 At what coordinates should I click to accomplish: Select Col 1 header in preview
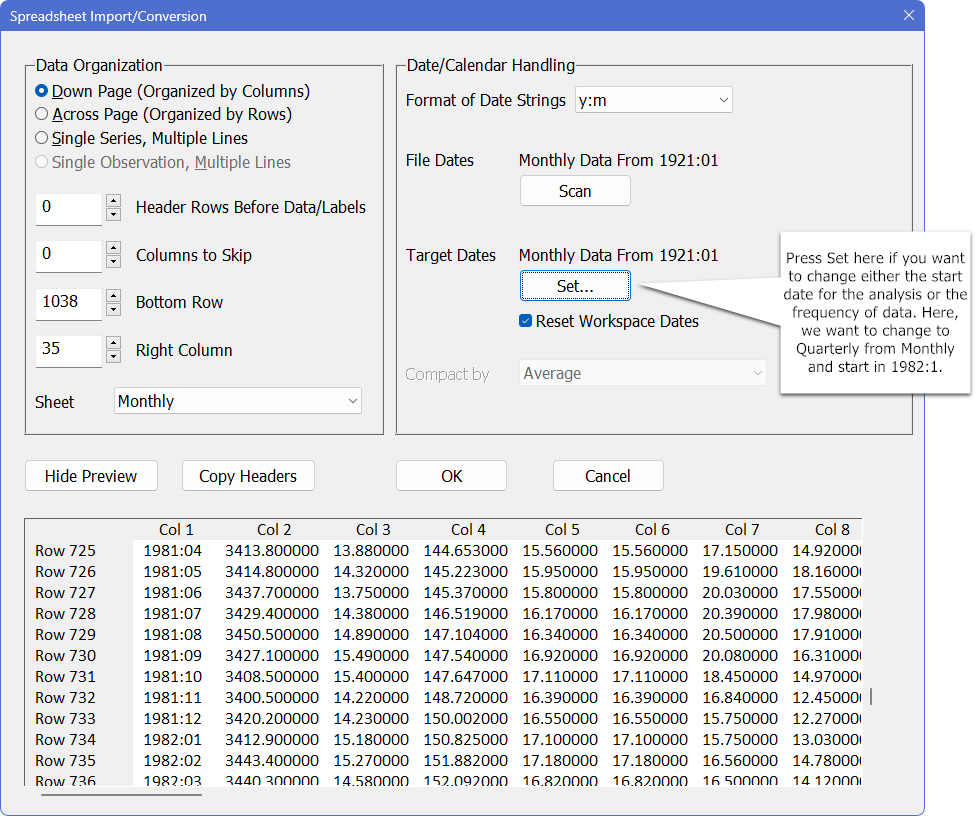[176, 529]
